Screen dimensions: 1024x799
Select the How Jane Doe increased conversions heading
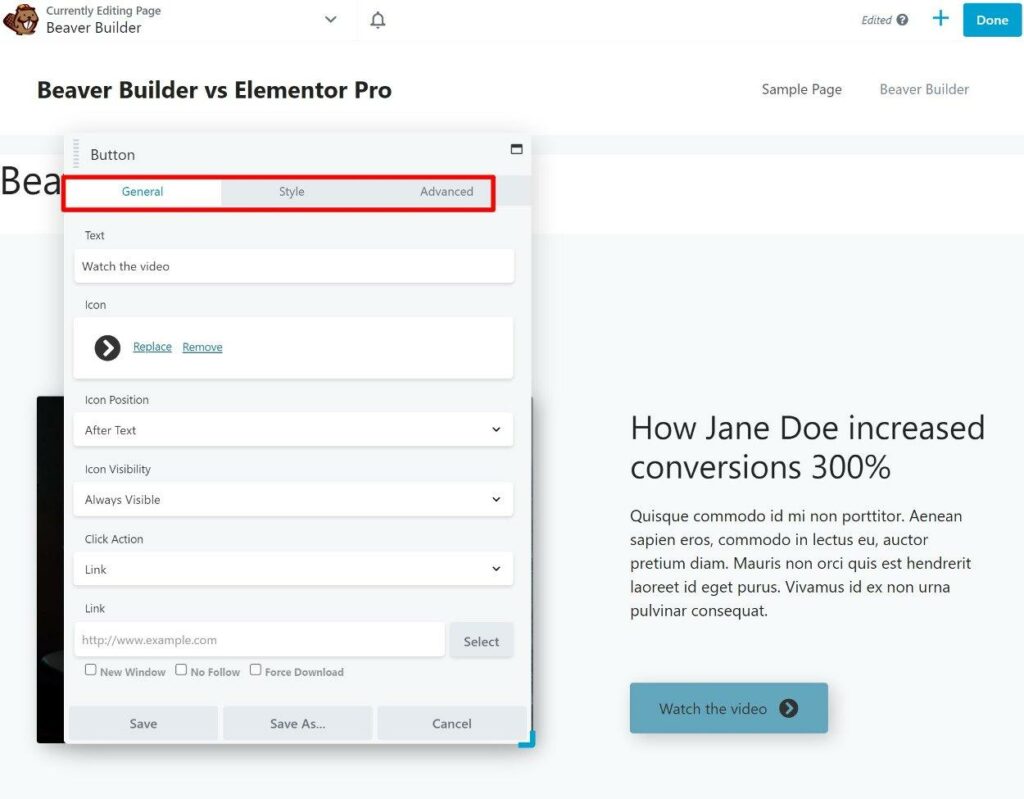point(807,448)
